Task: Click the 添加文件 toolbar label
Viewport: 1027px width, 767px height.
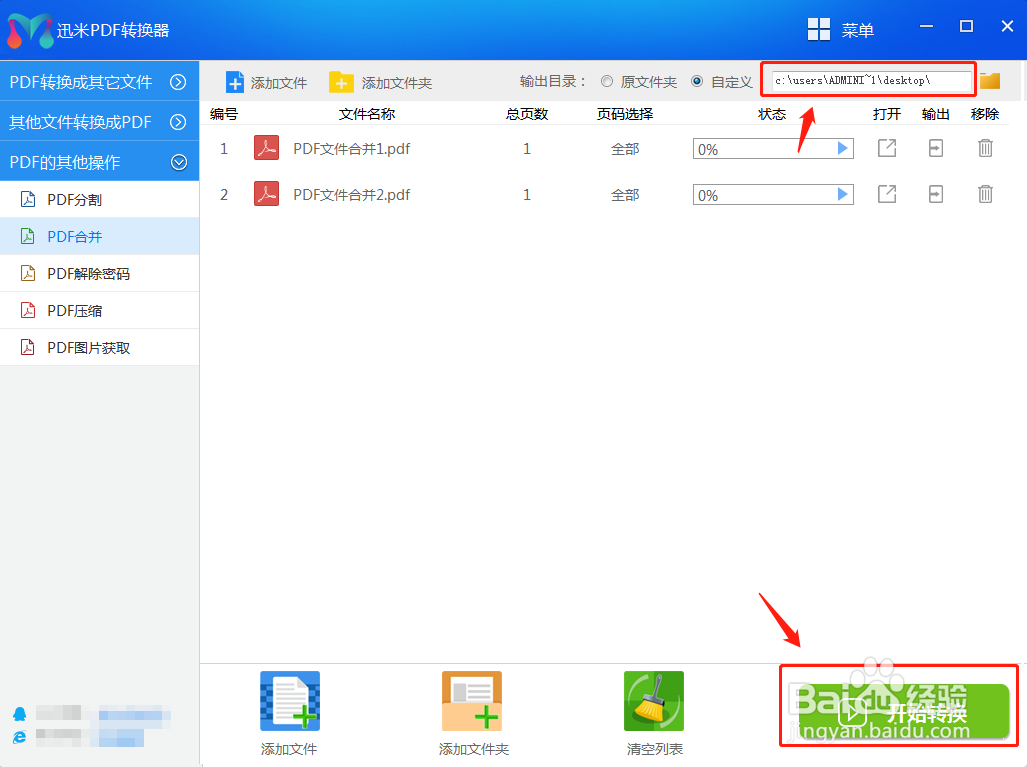Action: pos(279,83)
